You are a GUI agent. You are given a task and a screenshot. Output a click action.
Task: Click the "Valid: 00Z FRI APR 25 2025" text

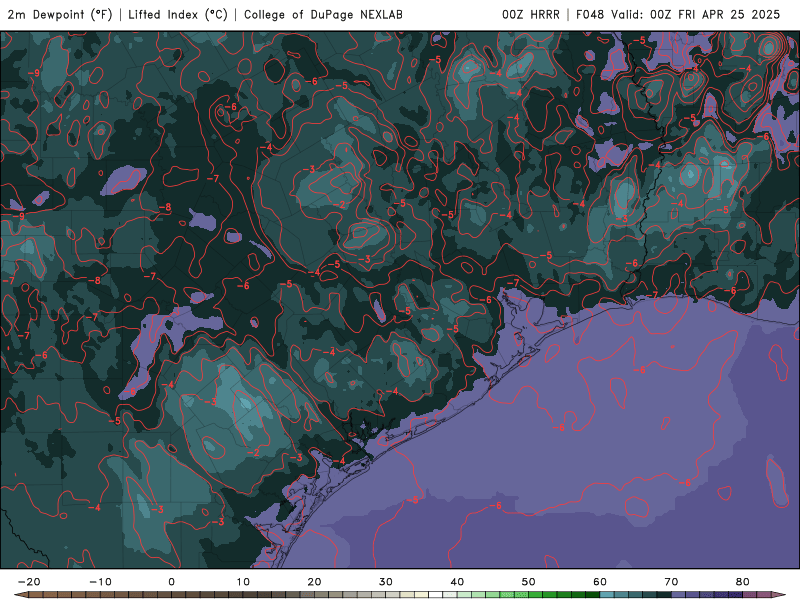[695, 15]
